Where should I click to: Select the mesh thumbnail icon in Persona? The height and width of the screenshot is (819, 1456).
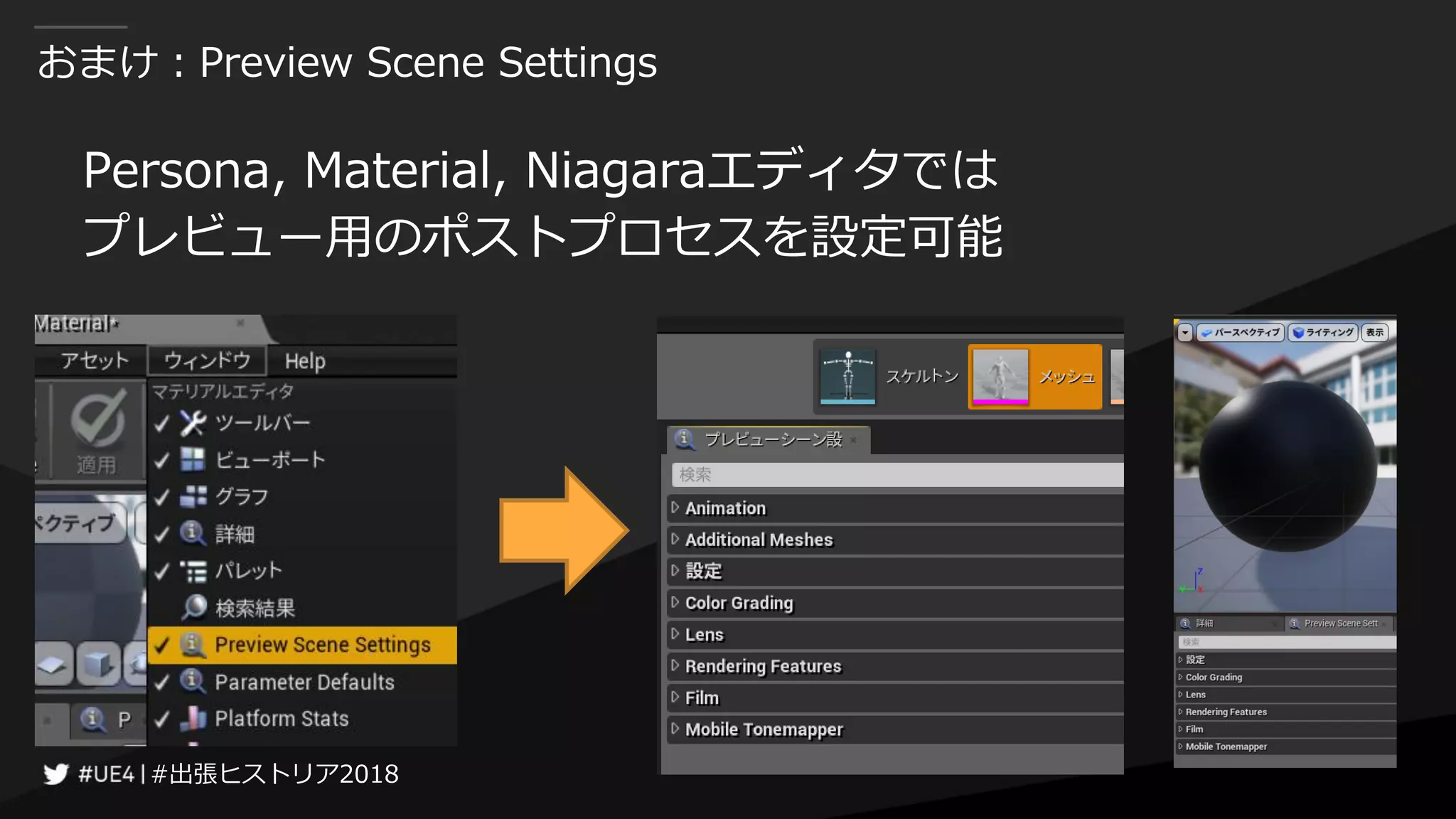coord(1000,377)
